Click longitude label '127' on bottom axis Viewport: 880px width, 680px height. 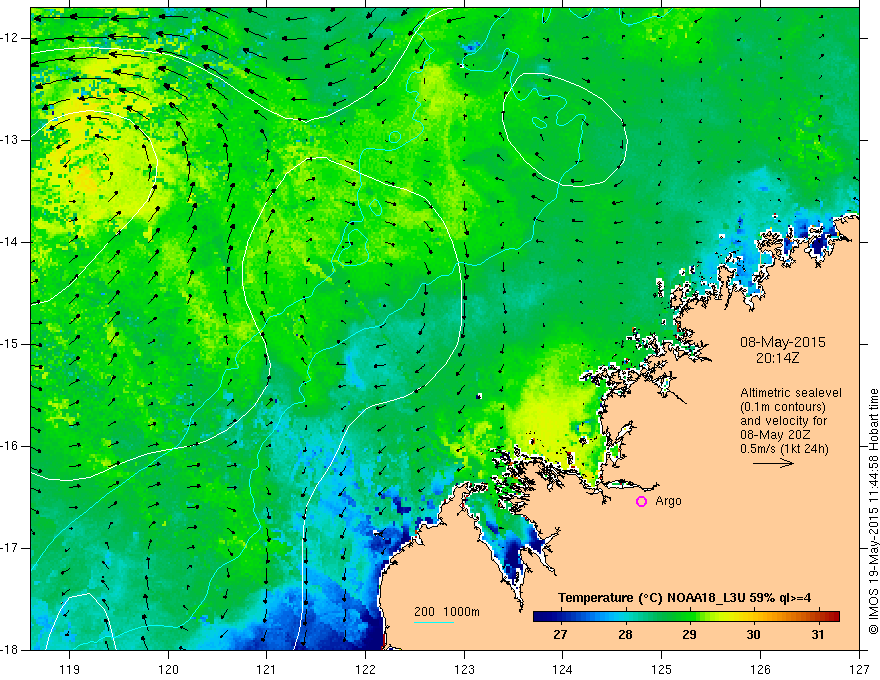(x=859, y=669)
